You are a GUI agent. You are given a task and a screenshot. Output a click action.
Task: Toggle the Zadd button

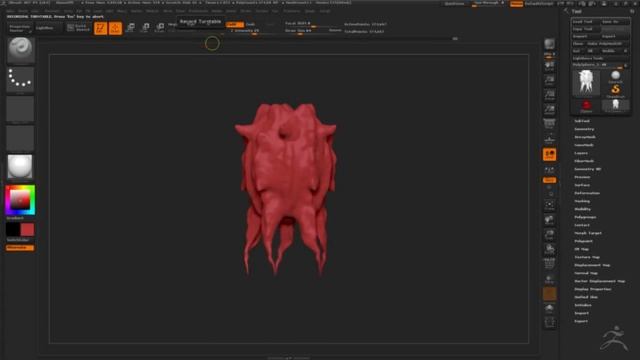pos(235,24)
